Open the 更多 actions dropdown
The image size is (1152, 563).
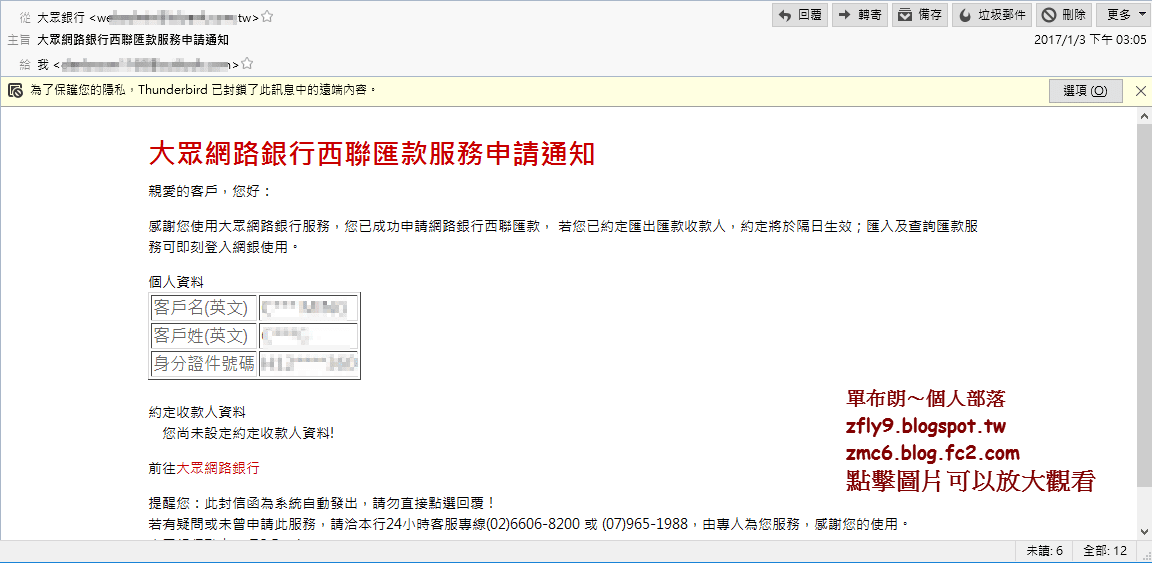point(1123,15)
